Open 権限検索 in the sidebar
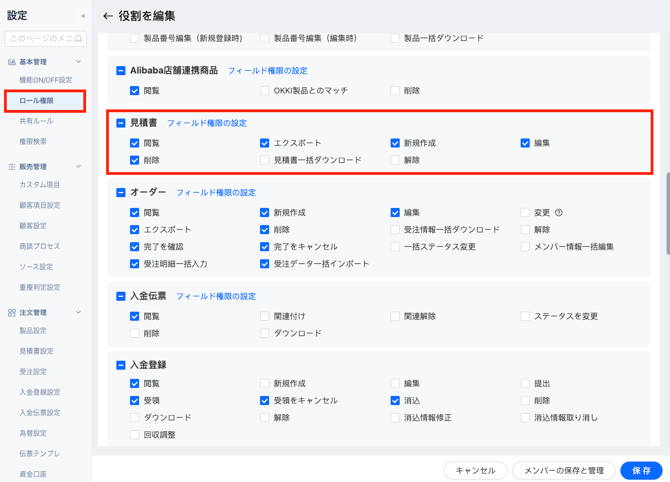This screenshot has width=670, height=482. pyautogui.click(x=33, y=141)
